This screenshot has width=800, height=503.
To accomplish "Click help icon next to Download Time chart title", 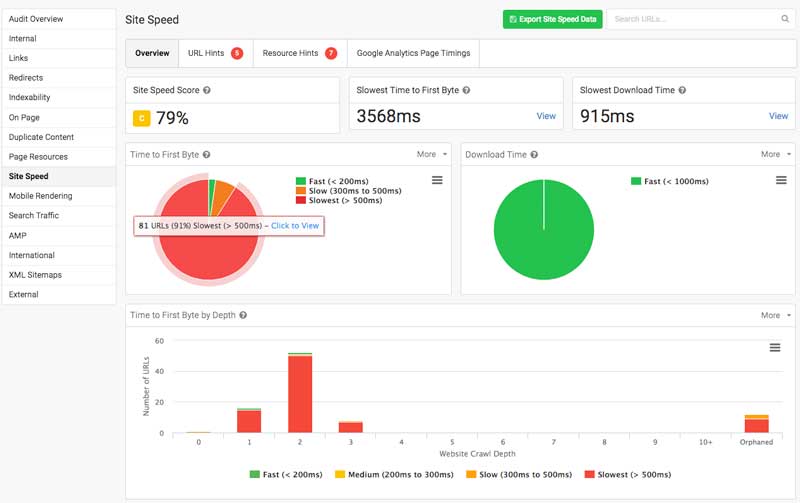I will pyautogui.click(x=535, y=155).
